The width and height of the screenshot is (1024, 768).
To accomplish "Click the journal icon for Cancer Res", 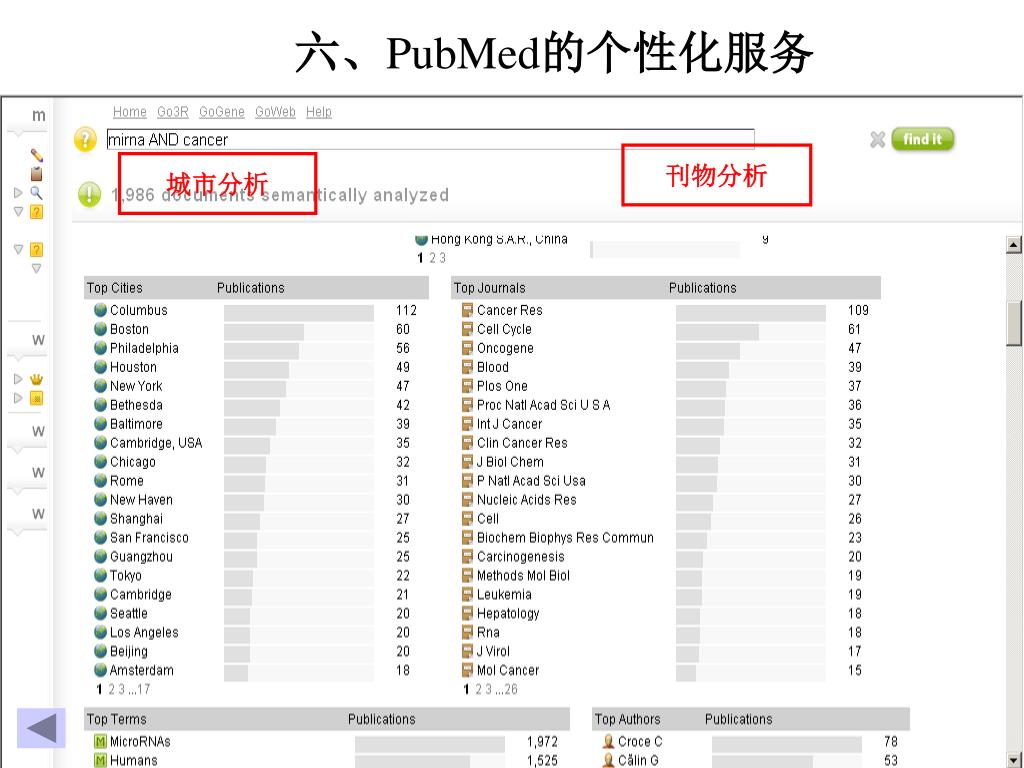I will (467, 310).
